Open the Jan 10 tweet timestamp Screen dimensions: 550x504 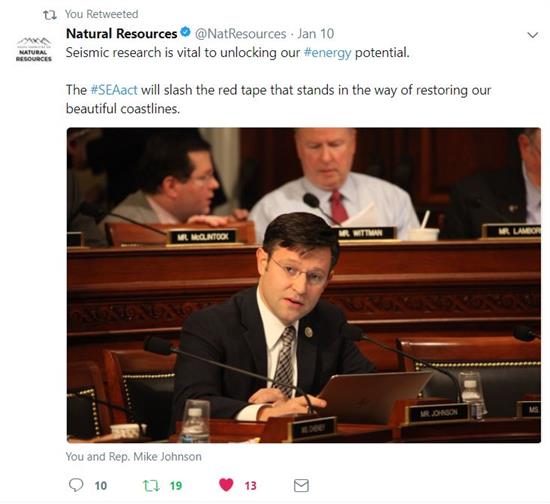click(316, 34)
